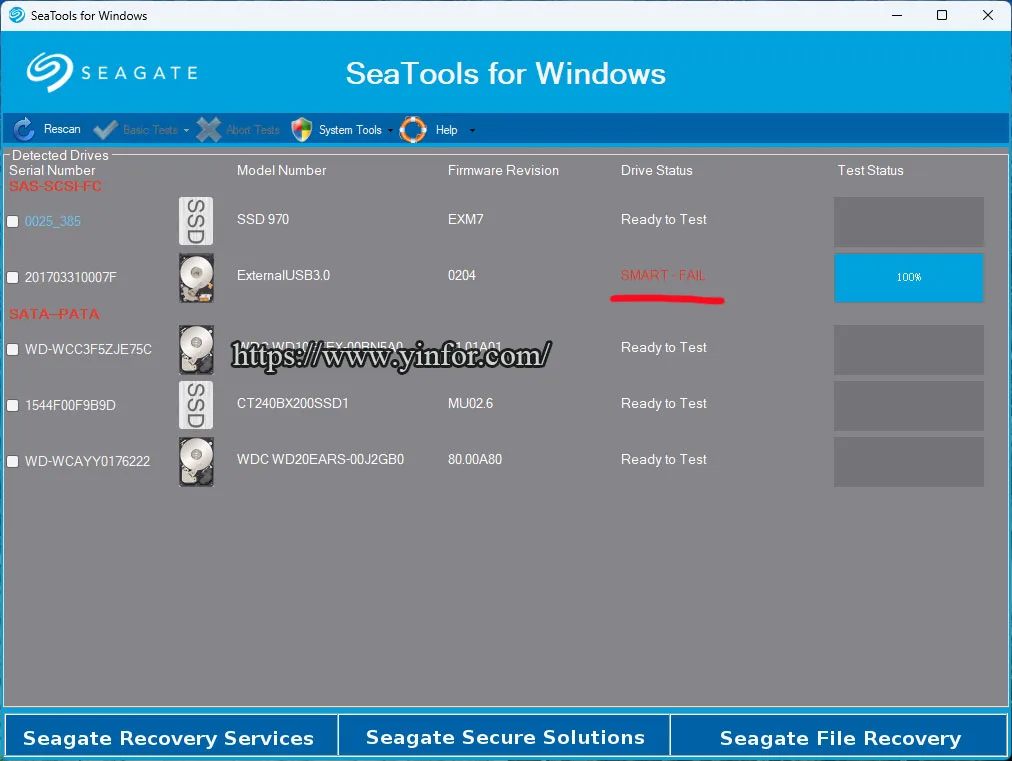Click Ready to Test for SSD 970
This screenshot has width=1012, height=761.
tap(663, 219)
